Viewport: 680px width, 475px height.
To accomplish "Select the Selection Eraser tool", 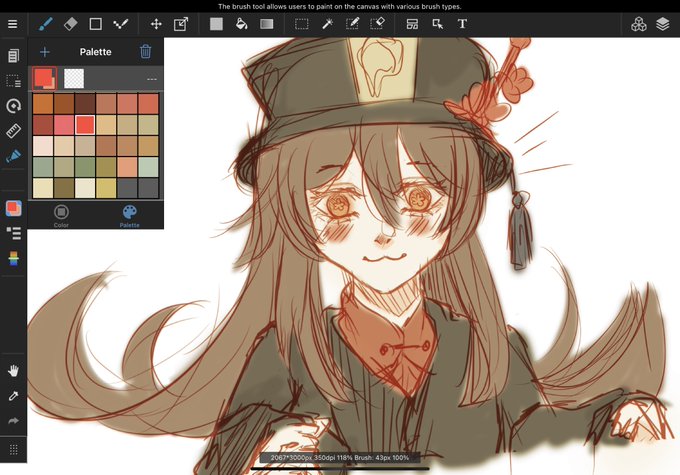I will [377, 24].
